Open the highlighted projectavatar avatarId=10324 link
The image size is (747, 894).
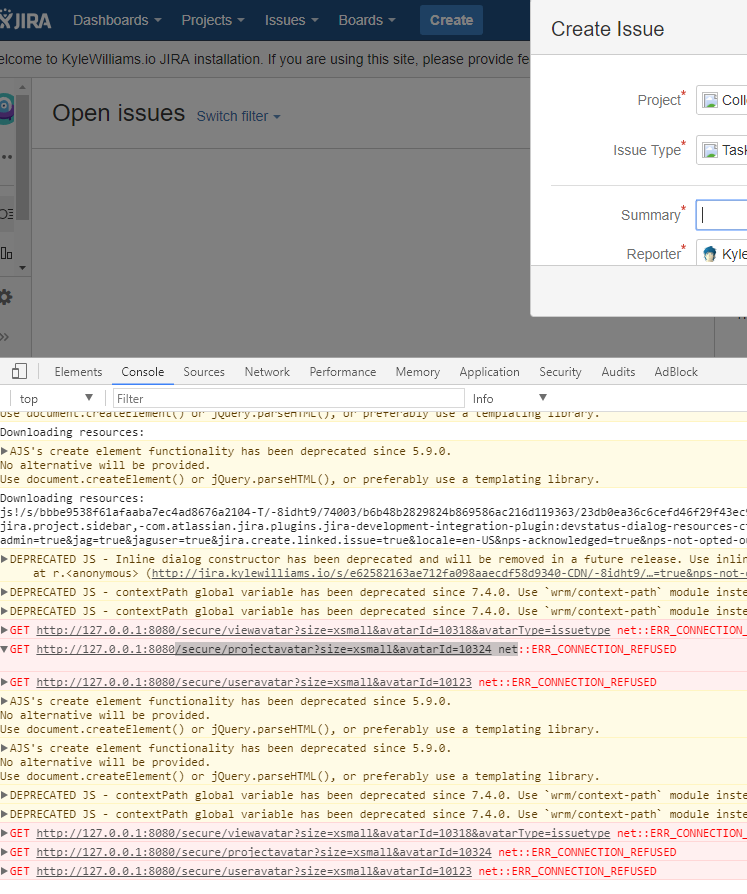263,649
